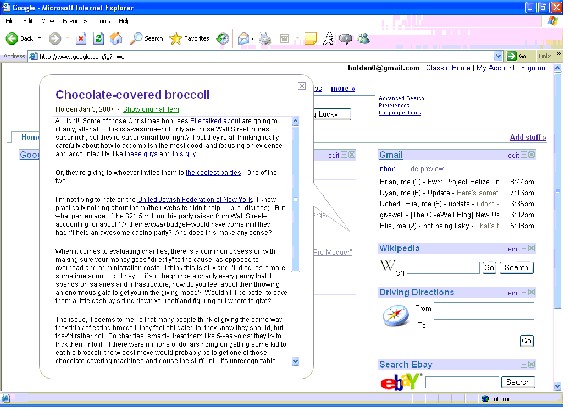Click the page icon in the address bar
The image size is (568, 411).
pyautogui.click(x=33, y=56)
